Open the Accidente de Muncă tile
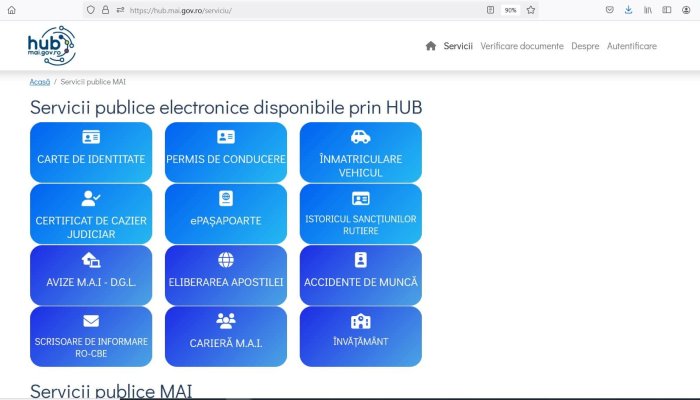Viewport: 700px width, 400px height. tap(361, 275)
